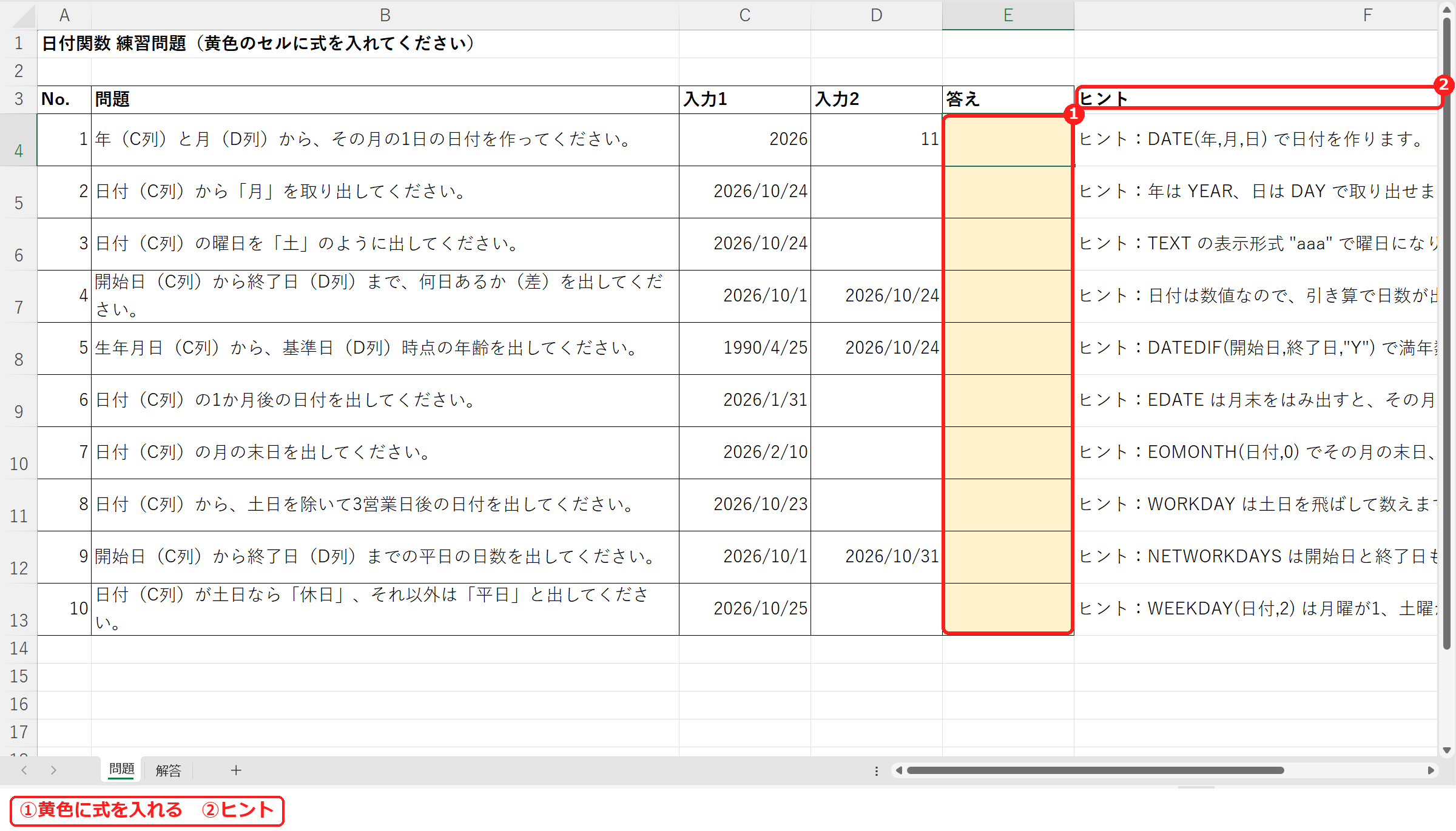Click the 2026/1/31 date cell

point(745,401)
